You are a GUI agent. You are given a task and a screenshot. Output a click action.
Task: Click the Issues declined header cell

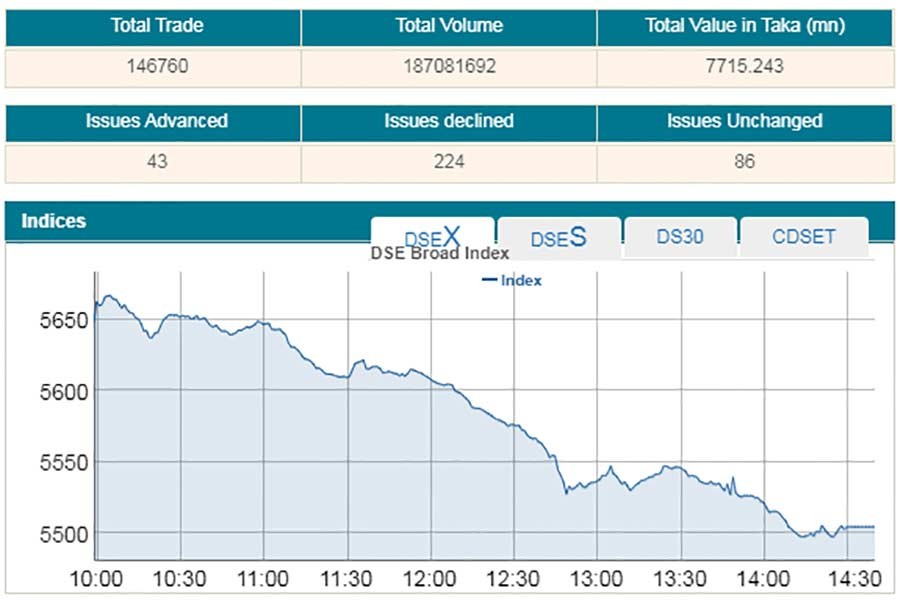448,121
